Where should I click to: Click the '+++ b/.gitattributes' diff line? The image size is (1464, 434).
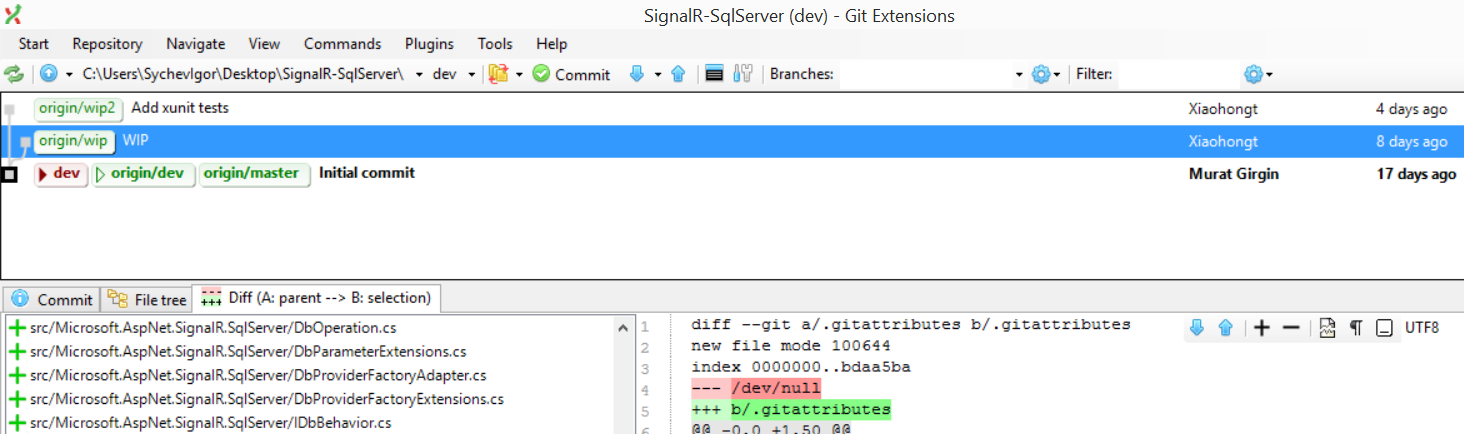[790, 410]
